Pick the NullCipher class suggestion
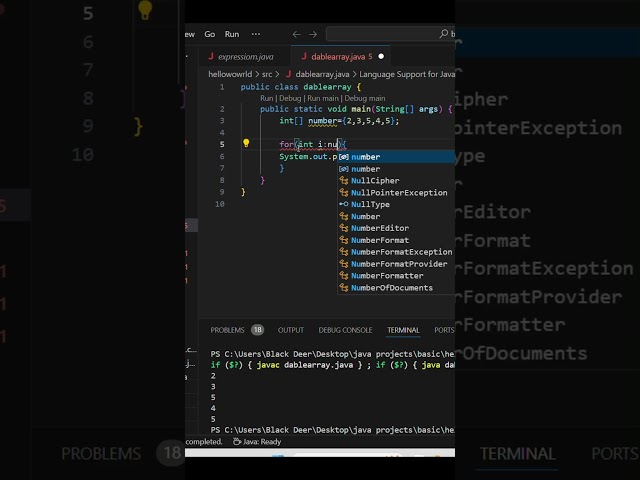Viewport: 640px width, 480px height. [396, 181]
